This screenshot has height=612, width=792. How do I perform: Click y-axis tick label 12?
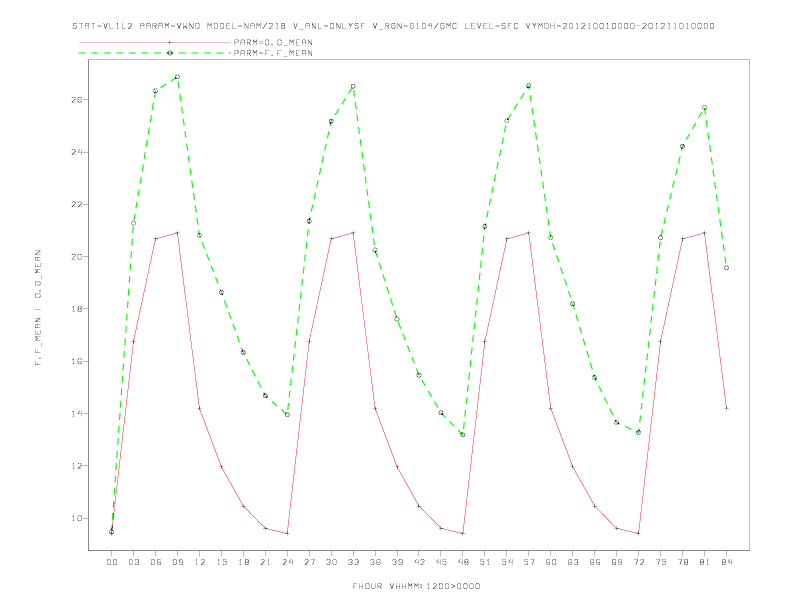pyautogui.click(x=76, y=466)
